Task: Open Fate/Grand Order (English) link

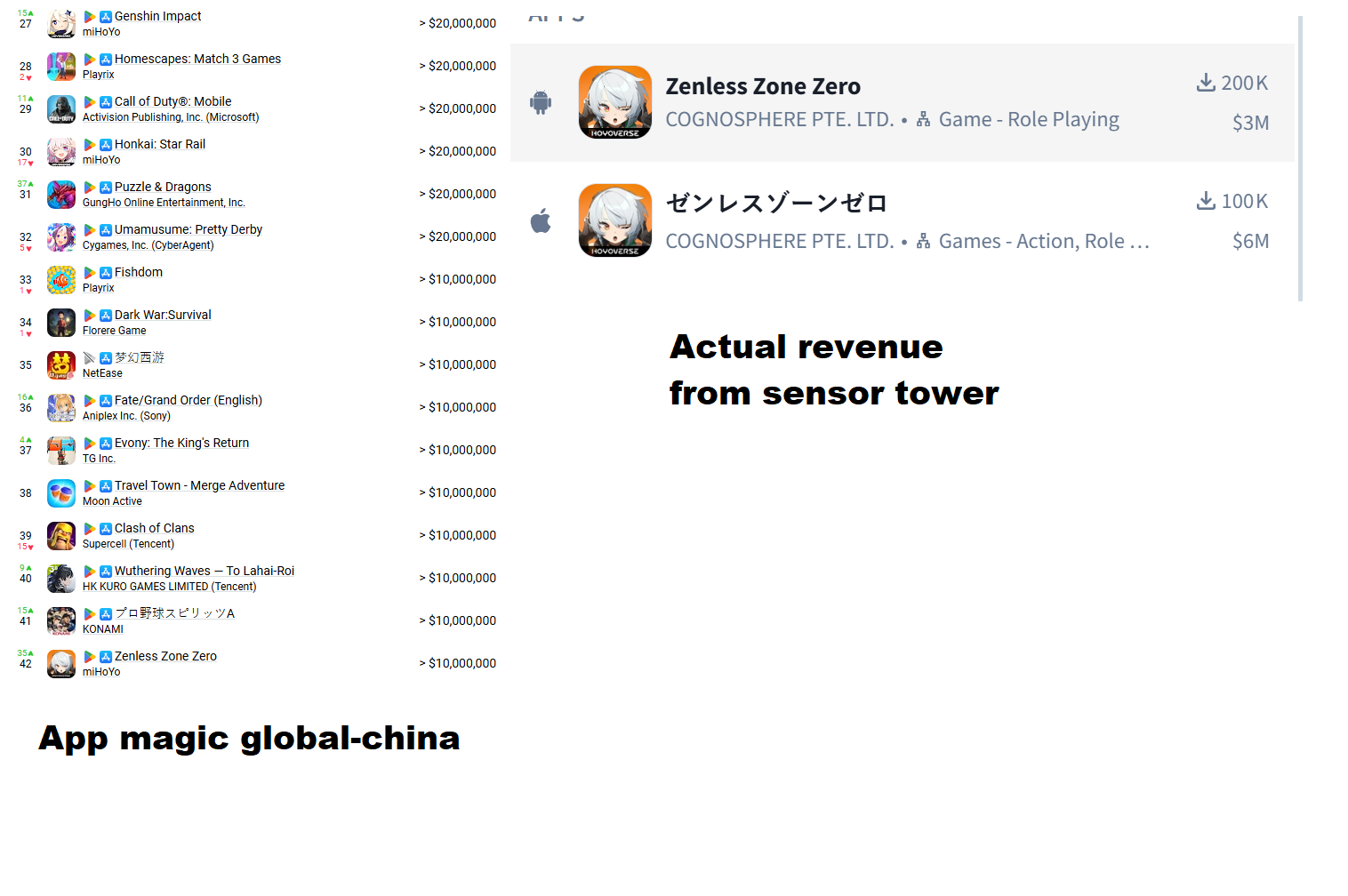Action: (x=189, y=401)
